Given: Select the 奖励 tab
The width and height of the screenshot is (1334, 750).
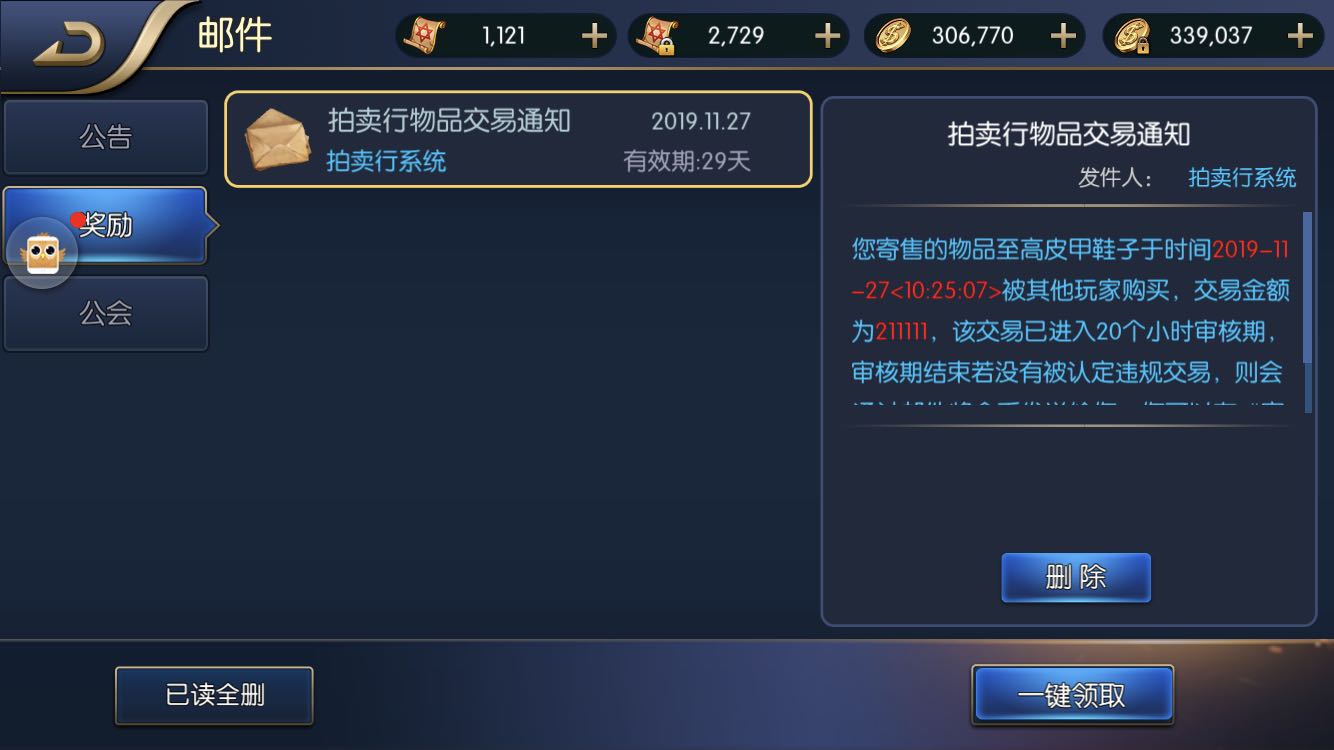Looking at the screenshot, I should click(106, 225).
